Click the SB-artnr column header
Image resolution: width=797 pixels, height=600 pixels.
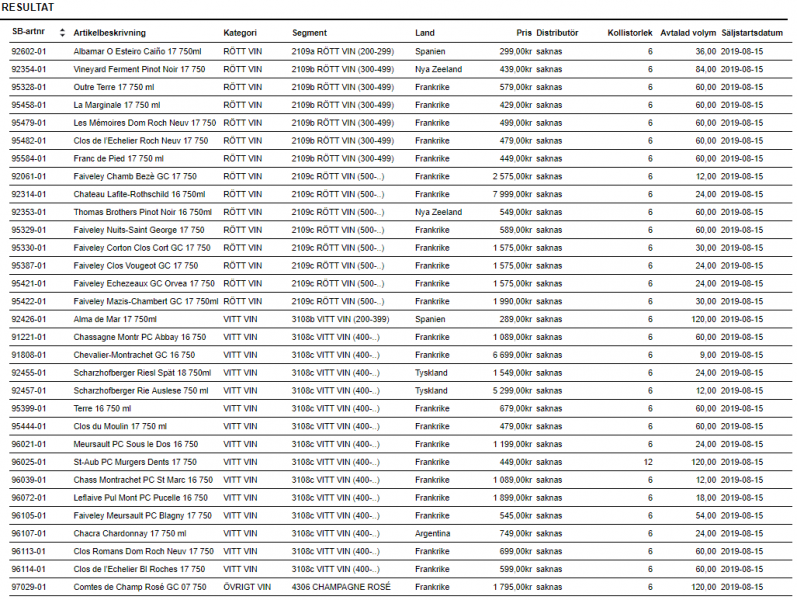pos(28,32)
